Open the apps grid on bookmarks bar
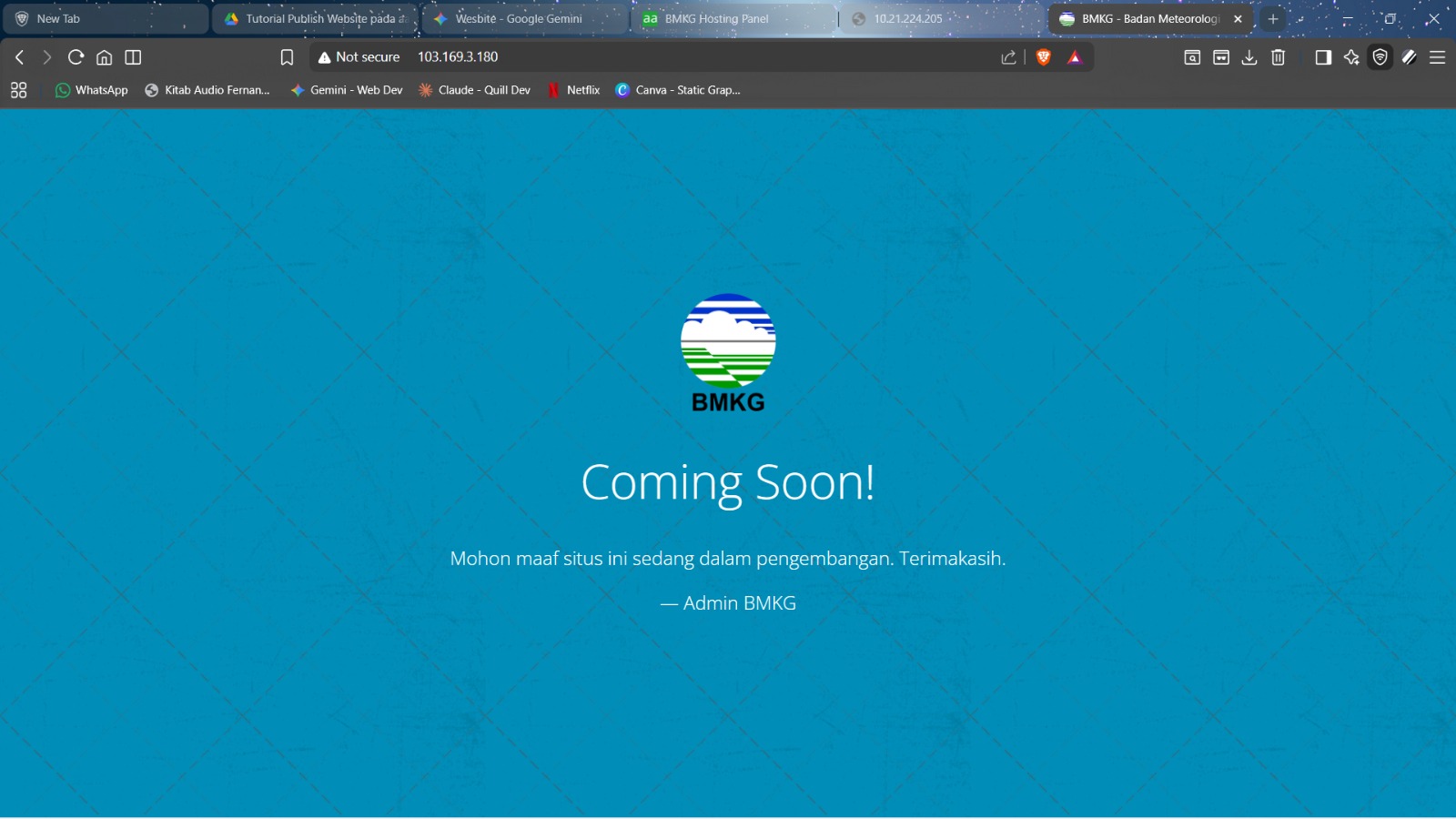Screen dimensions: 1456x819 tap(18, 90)
